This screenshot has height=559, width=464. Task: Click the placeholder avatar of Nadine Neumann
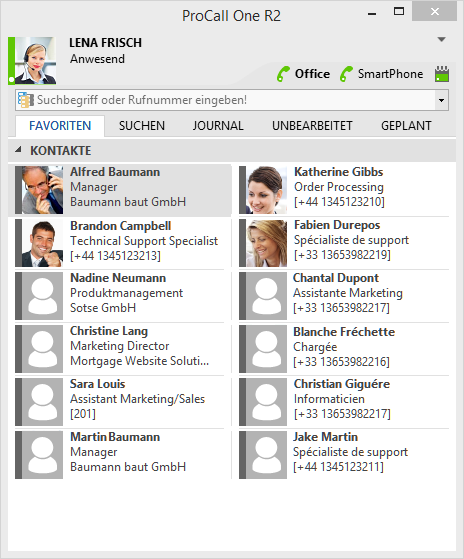pyautogui.click(x=42, y=296)
